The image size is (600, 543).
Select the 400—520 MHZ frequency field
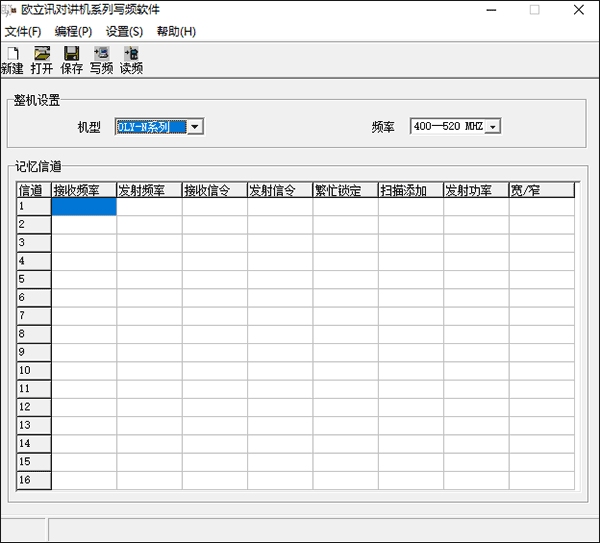448,127
